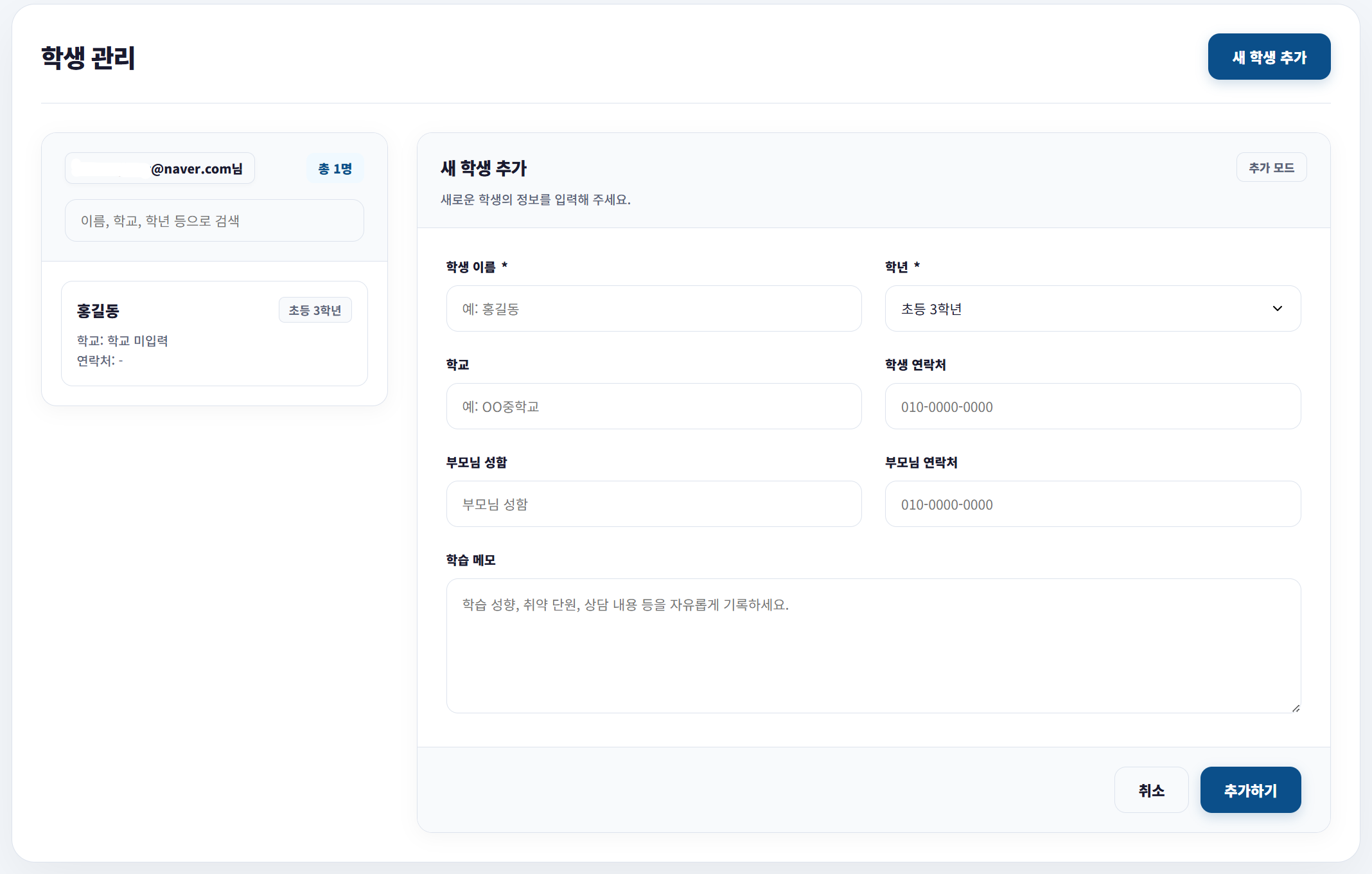The image size is (1372, 874).
Task: Click the '새 학생 추가' button at top right
Action: pos(1269,57)
